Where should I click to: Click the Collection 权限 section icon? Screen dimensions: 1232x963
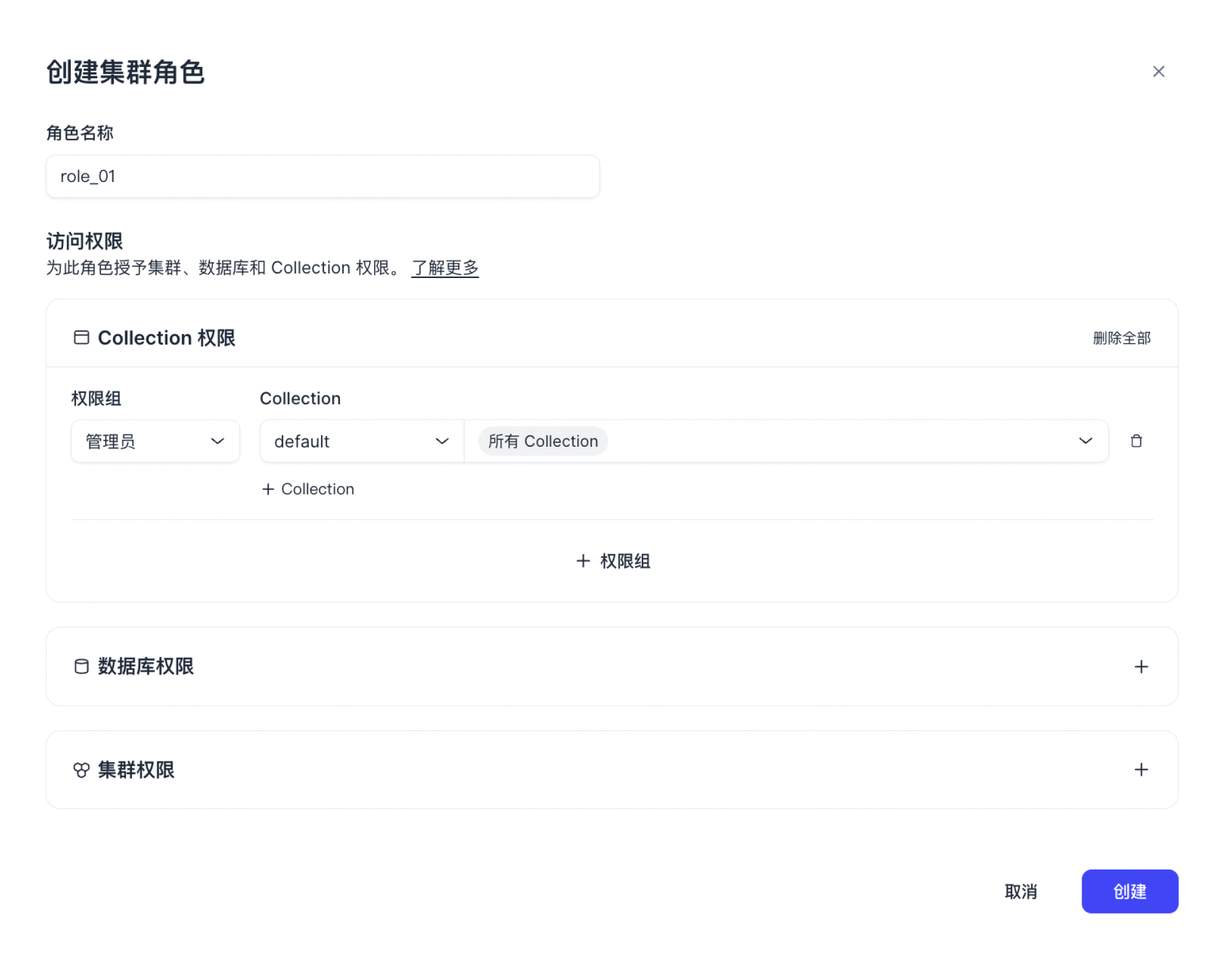(81, 337)
